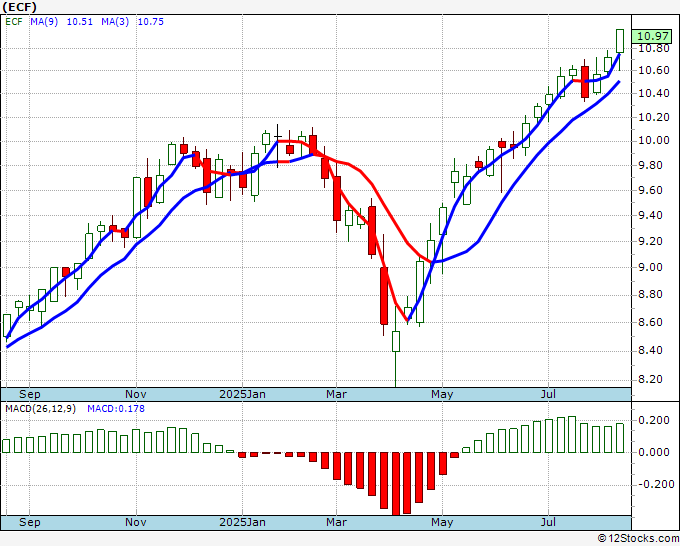Click the latest green candlestick near 10.97

(x=620, y=41)
